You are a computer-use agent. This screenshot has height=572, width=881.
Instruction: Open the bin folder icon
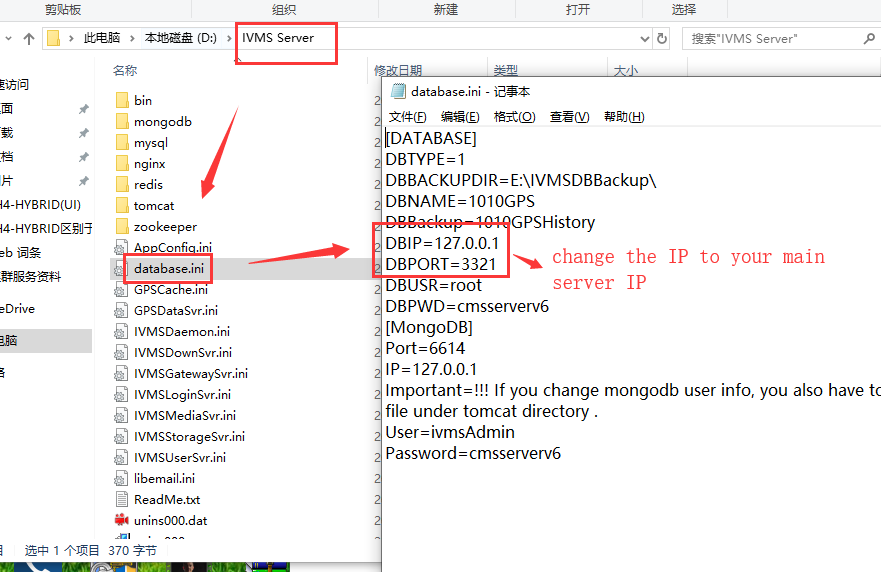click(x=122, y=101)
